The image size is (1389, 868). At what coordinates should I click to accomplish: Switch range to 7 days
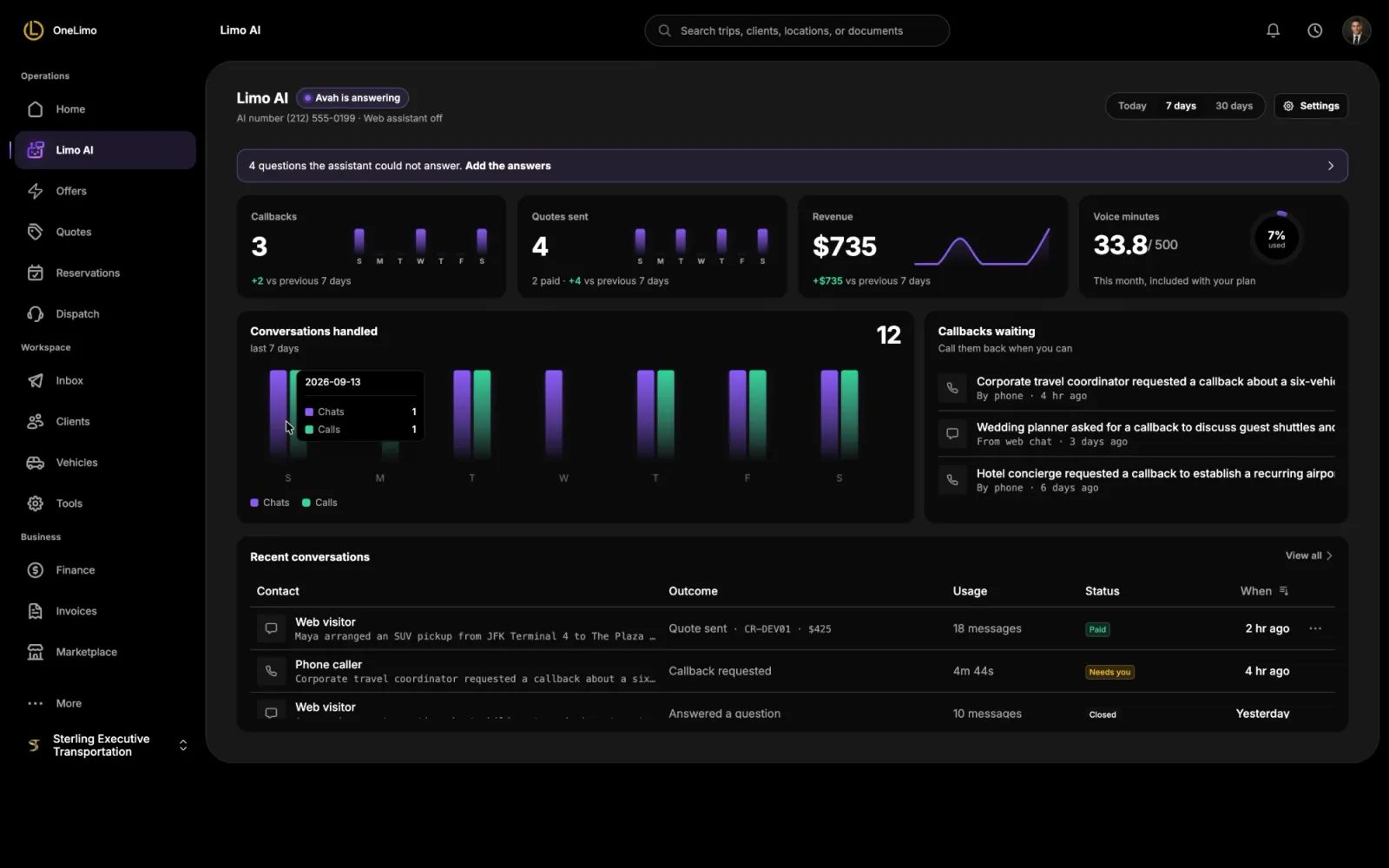coord(1181,106)
